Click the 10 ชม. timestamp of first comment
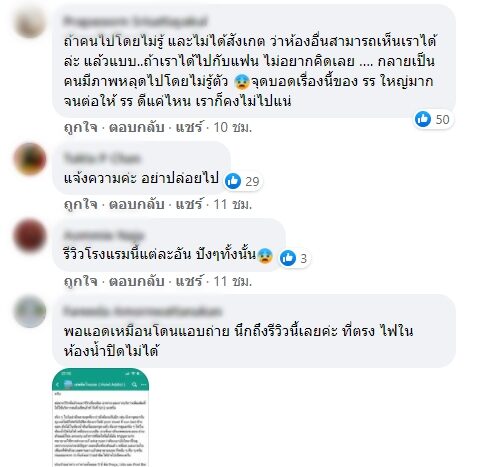 pos(232,127)
